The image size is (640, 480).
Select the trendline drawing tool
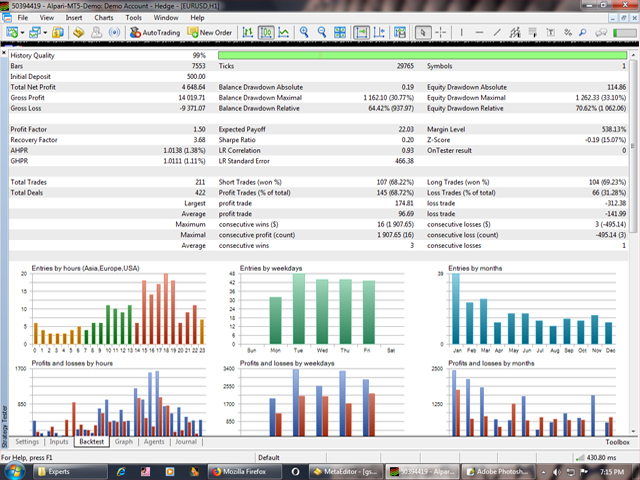pyautogui.click(x=497, y=32)
